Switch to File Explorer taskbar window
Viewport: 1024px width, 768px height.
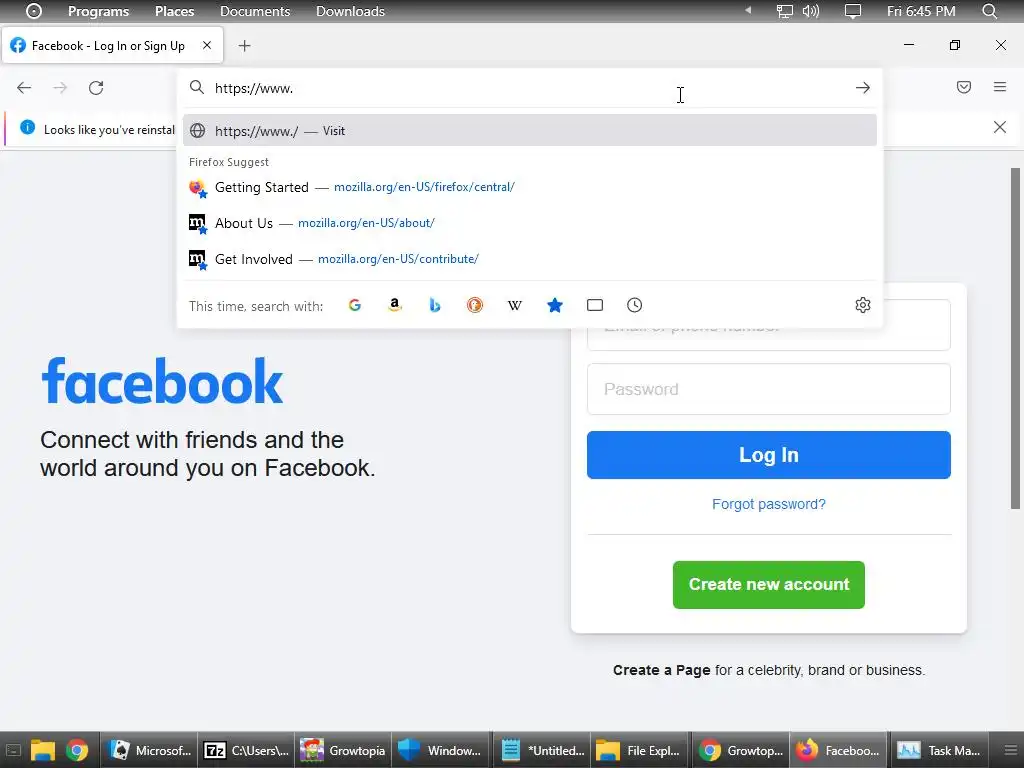point(640,750)
